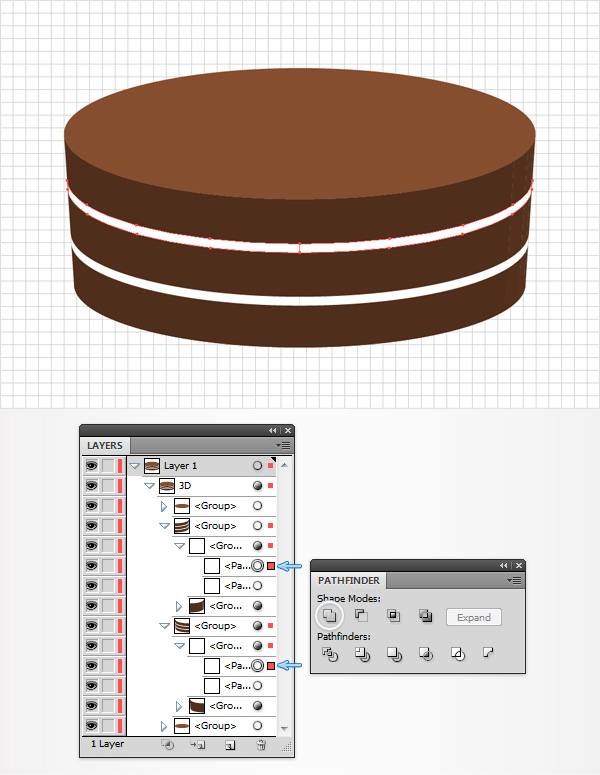Collapse the Layers panel with double arrows
Image resolution: width=600 pixels, height=775 pixels.
click(272, 431)
